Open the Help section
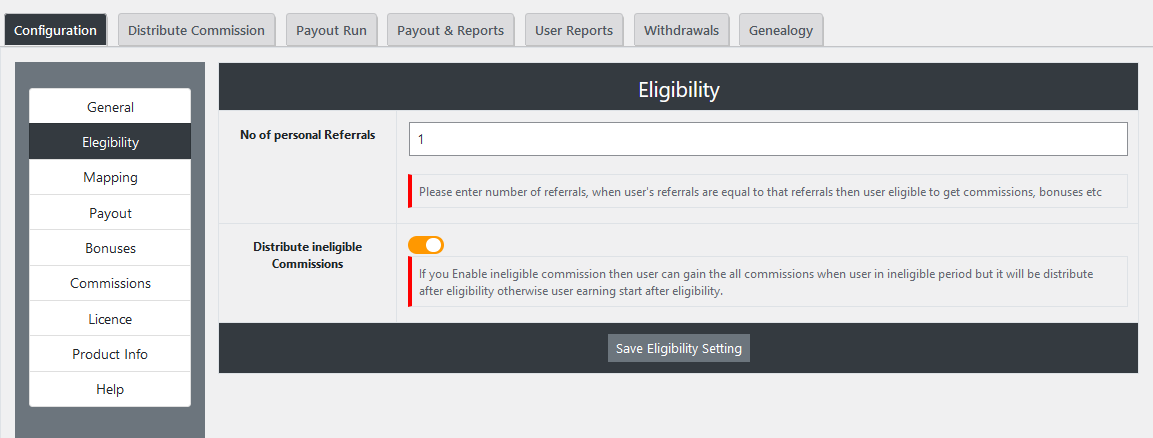Image resolution: width=1153 pixels, height=438 pixels. pyautogui.click(x=110, y=389)
